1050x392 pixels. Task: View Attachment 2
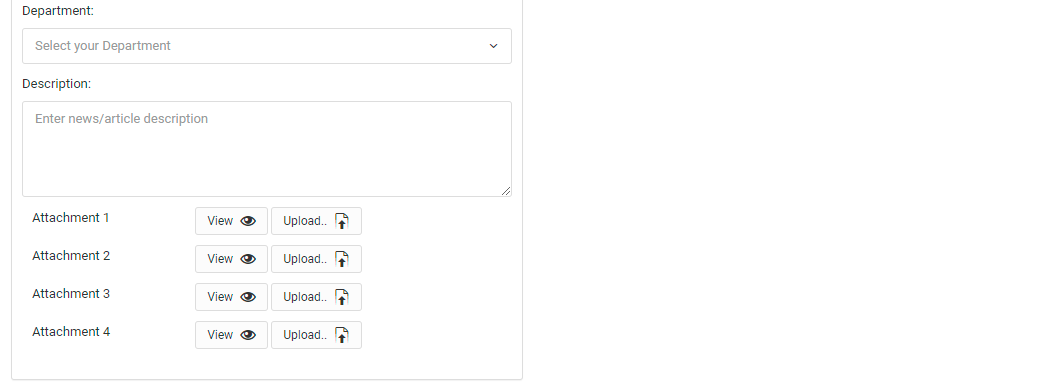pos(231,259)
